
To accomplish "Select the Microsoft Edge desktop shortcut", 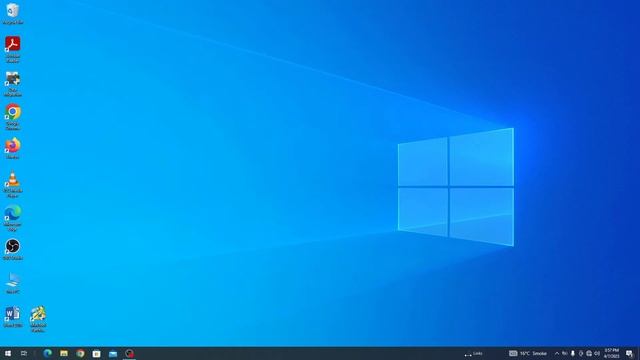I will [13, 219].
